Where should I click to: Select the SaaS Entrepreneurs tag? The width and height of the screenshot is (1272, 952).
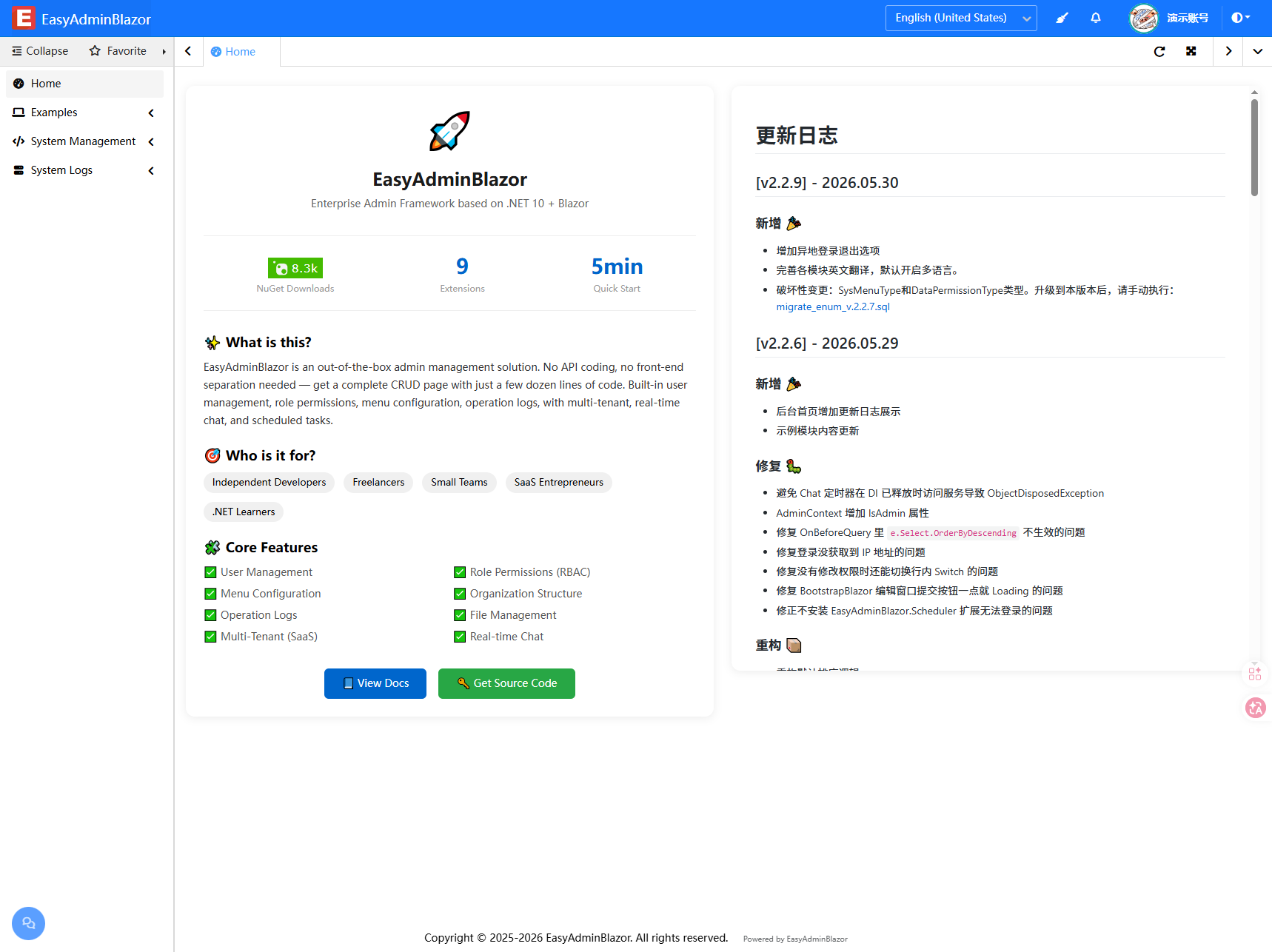[x=559, y=483]
